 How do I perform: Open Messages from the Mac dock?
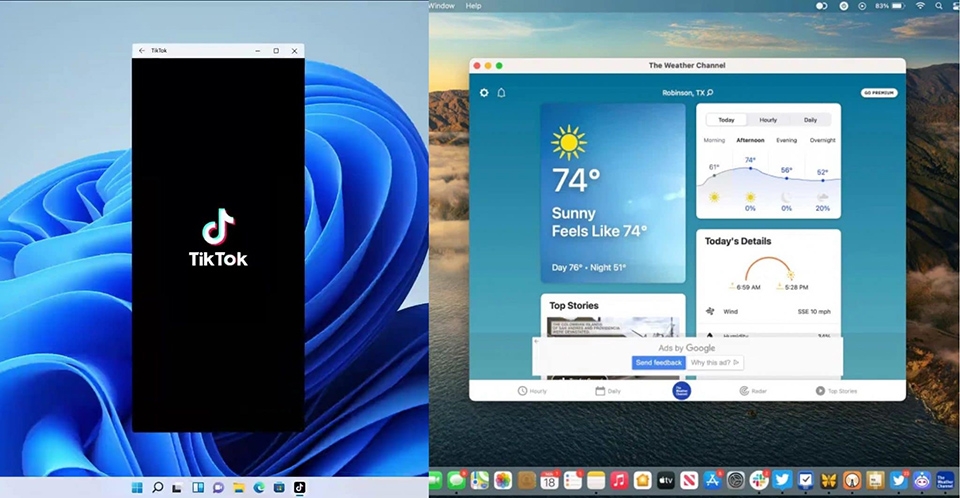pyautogui.click(x=457, y=481)
